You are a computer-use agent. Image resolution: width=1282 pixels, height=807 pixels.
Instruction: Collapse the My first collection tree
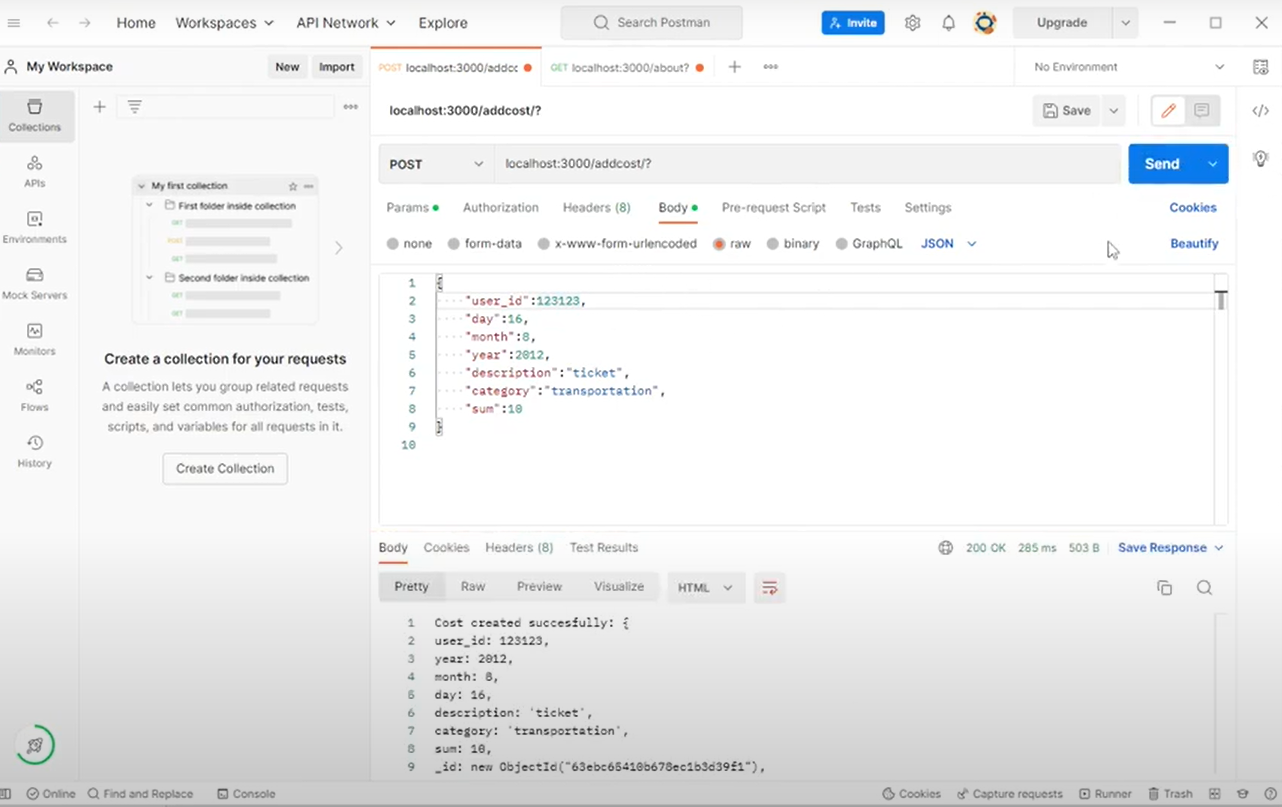(141, 185)
